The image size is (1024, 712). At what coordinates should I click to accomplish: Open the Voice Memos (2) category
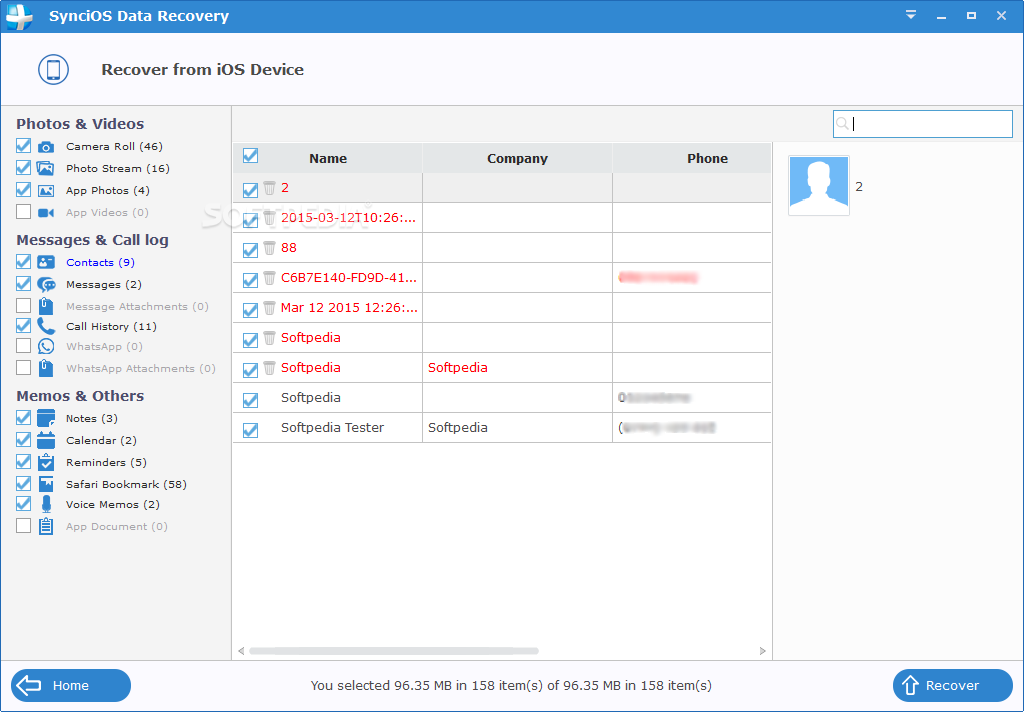[112, 505]
